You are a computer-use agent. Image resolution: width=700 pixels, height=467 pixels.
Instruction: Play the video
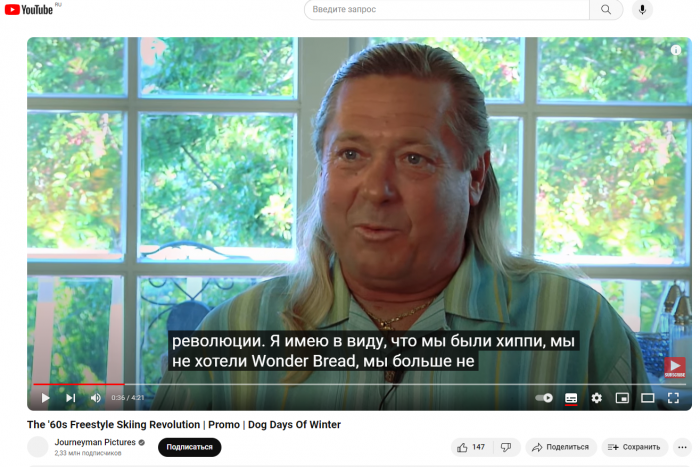pos(45,397)
